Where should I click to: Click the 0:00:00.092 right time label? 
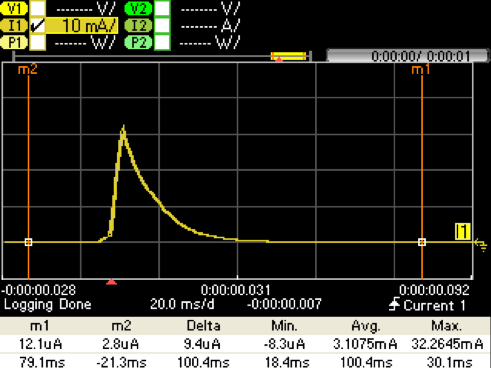coord(434,290)
